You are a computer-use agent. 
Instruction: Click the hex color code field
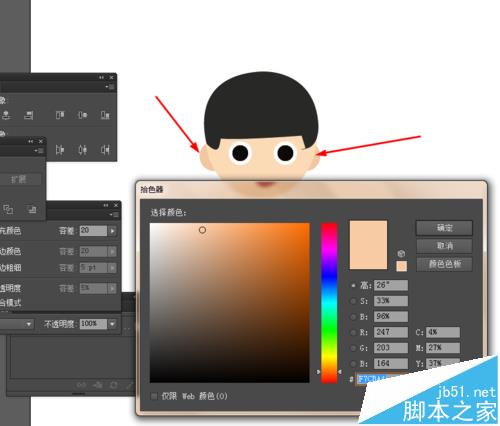click(378, 379)
